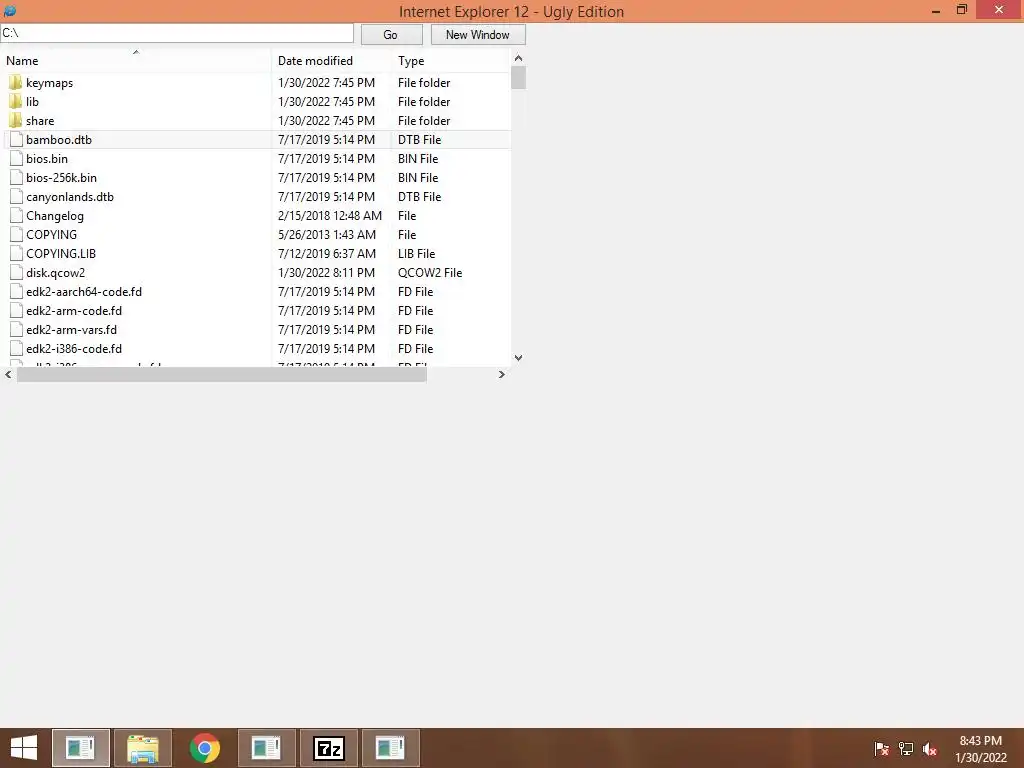Select the lib folder name

[33, 102]
